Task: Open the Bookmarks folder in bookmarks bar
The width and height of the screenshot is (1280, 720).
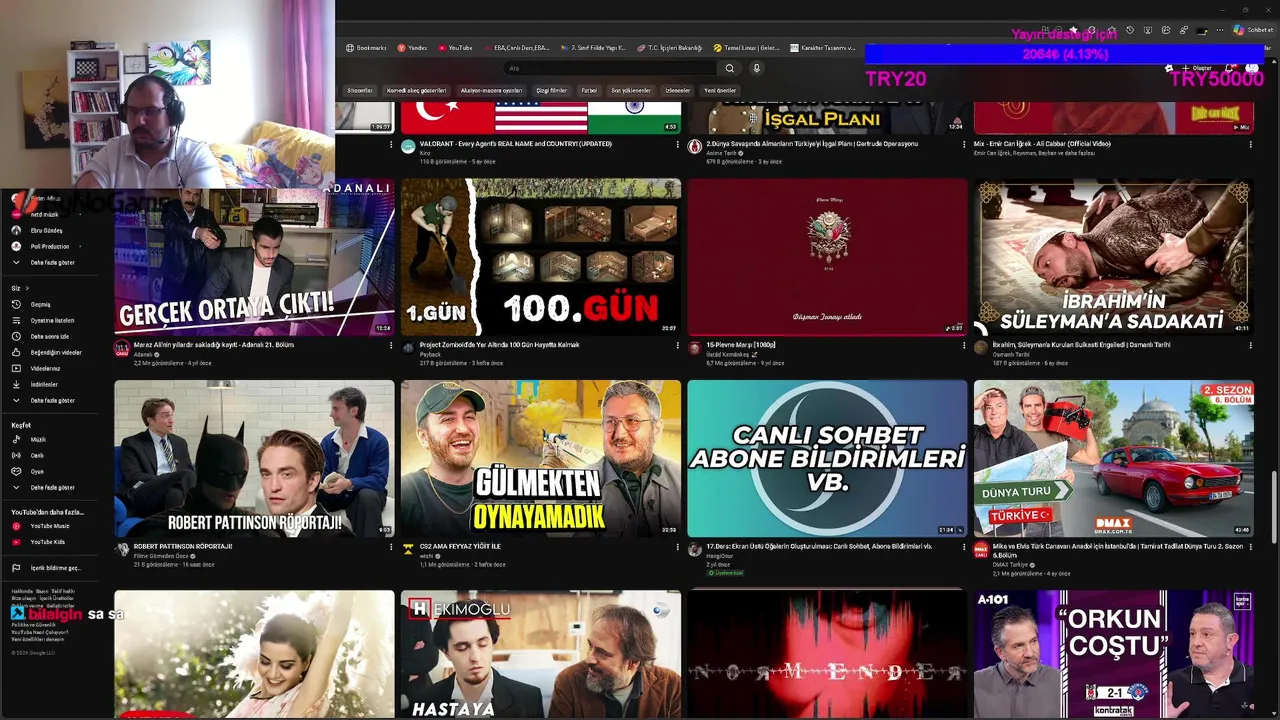Action: (366, 48)
